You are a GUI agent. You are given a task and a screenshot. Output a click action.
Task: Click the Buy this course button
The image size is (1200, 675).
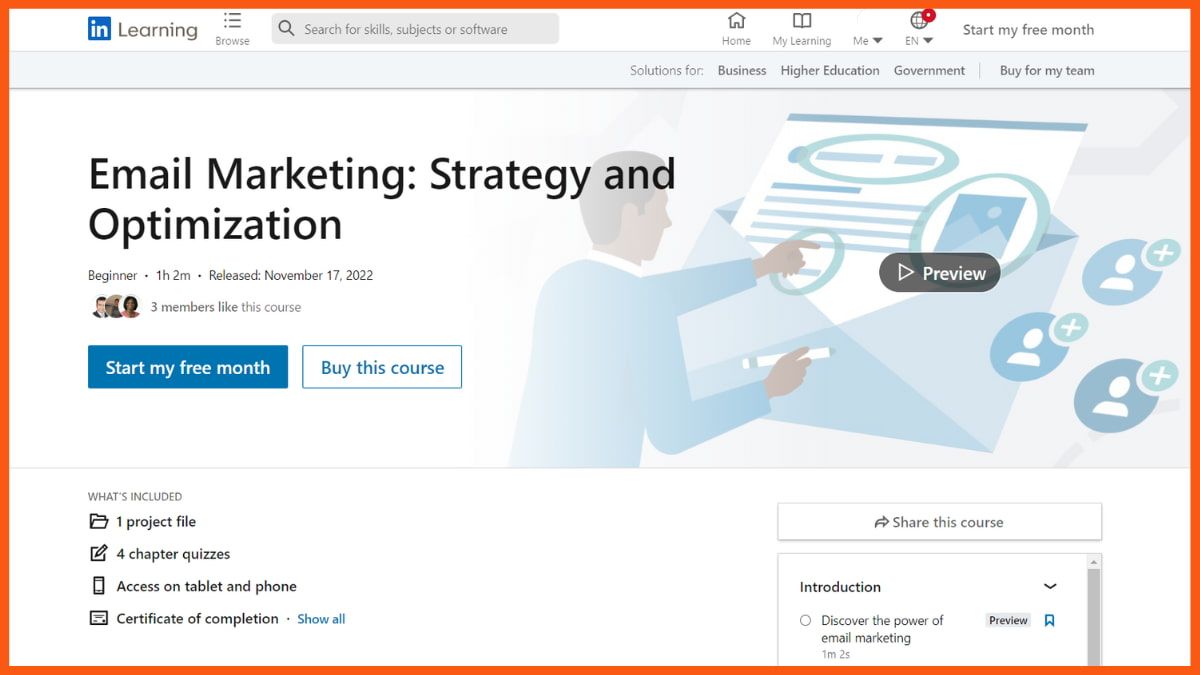pyautogui.click(x=381, y=367)
